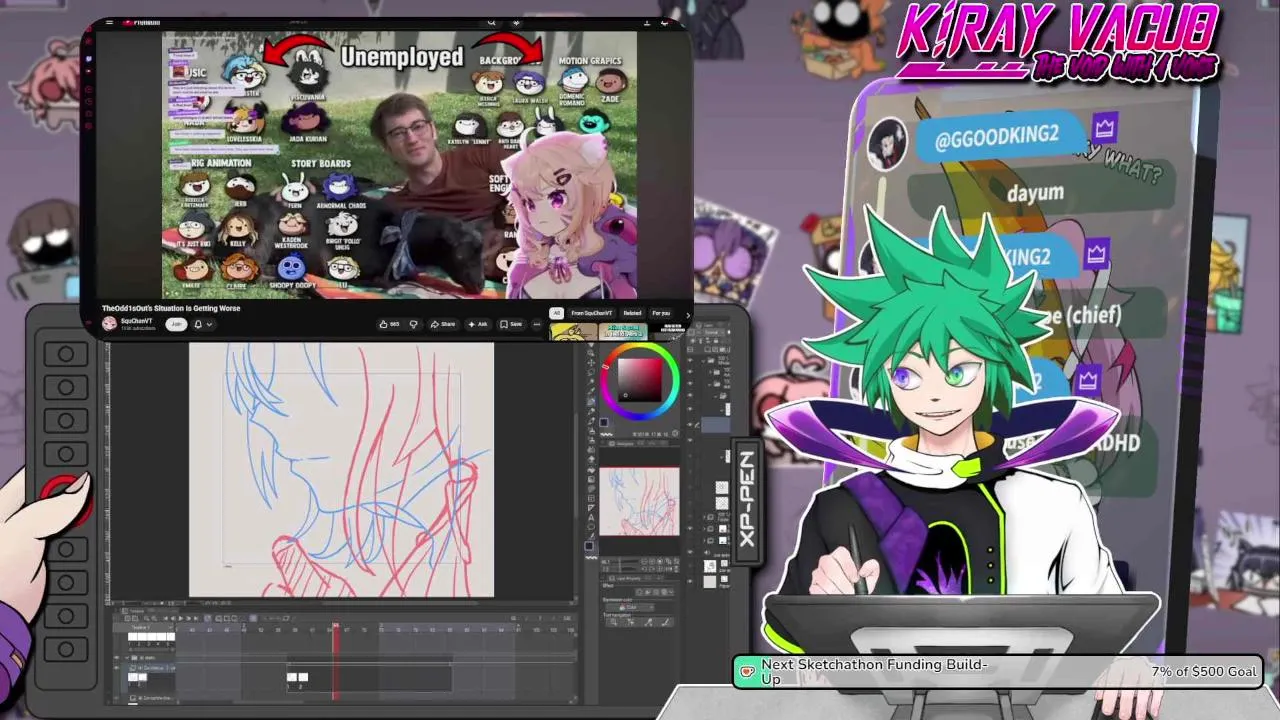Open the SquChanVT channel avatar
Image resolution: width=1280 pixels, height=720 pixels.
109,324
